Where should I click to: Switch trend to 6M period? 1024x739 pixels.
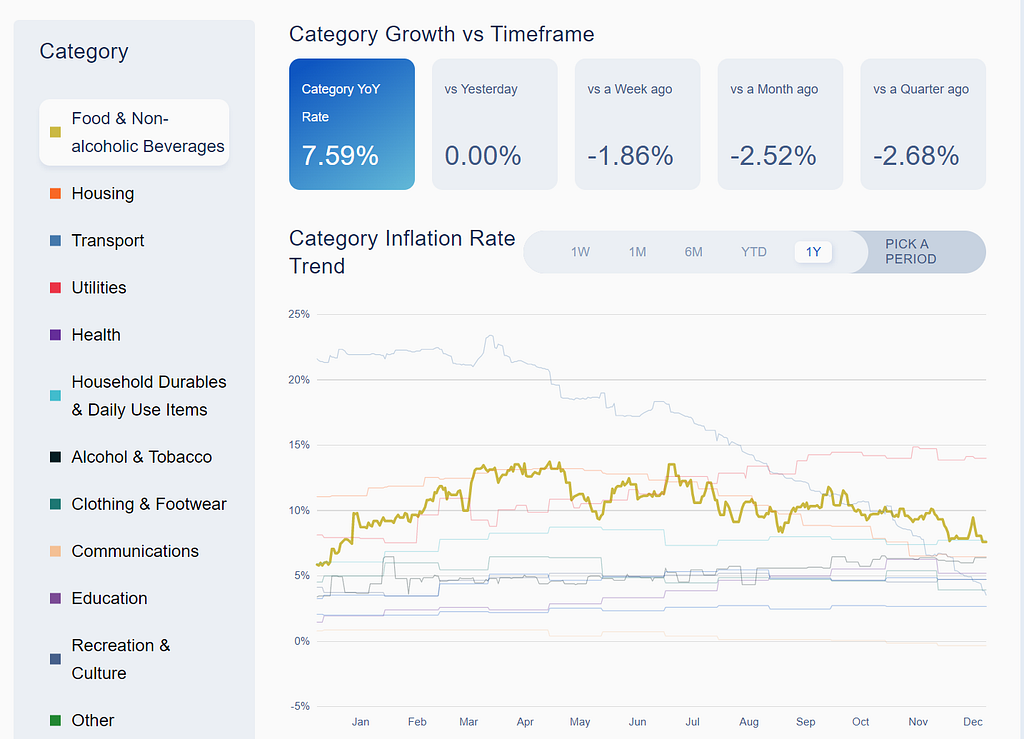click(x=694, y=252)
